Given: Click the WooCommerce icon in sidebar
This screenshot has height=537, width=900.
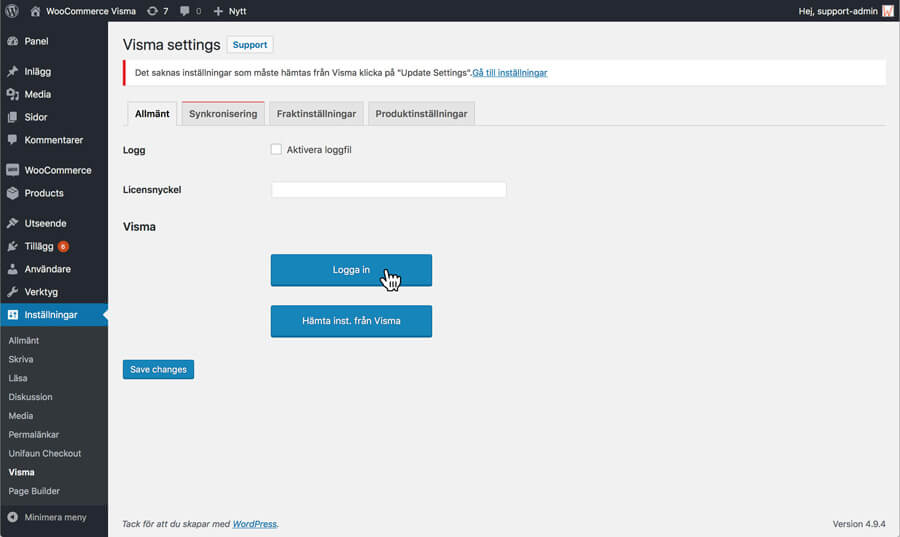Looking at the screenshot, I should [x=13, y=170].
